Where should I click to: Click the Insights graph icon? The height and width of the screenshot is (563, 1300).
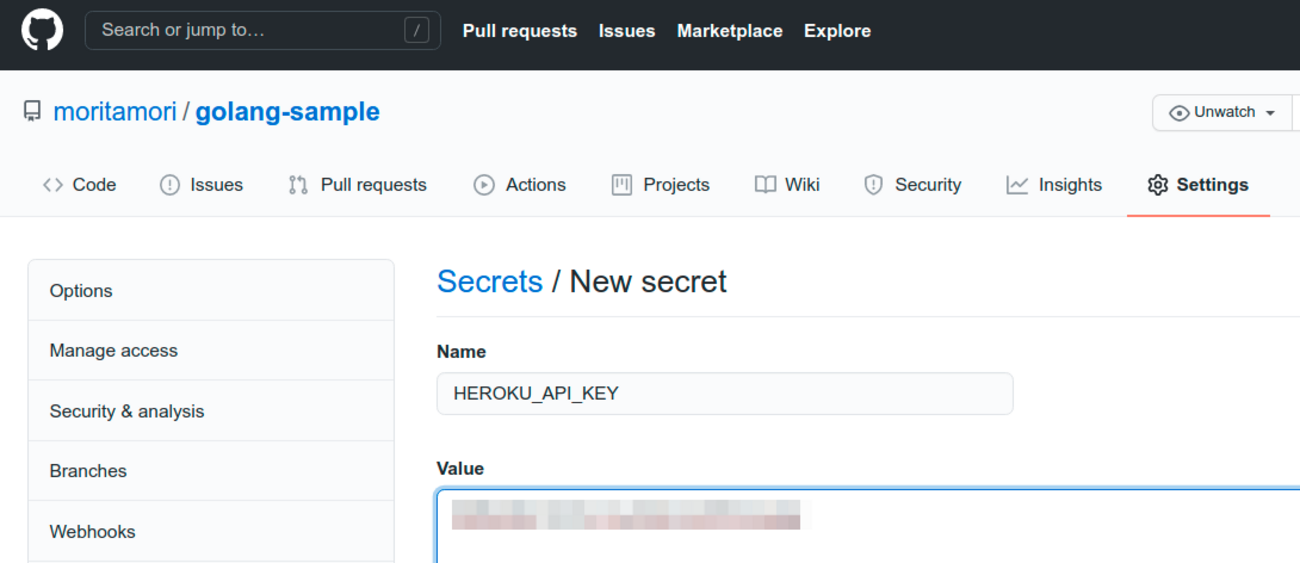coord(1017,185)
